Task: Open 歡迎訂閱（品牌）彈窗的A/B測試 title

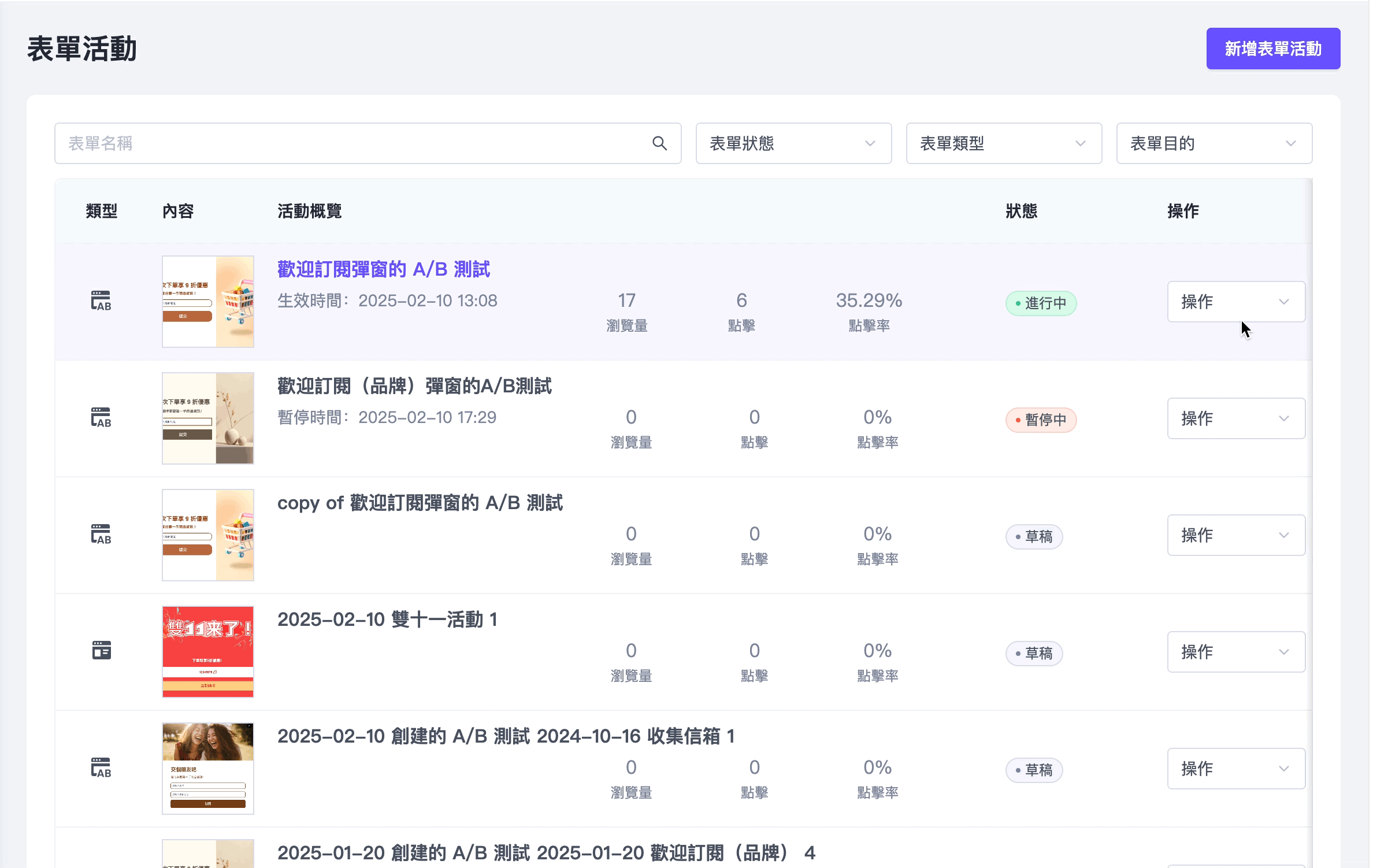Action: [x=414, y=386]
